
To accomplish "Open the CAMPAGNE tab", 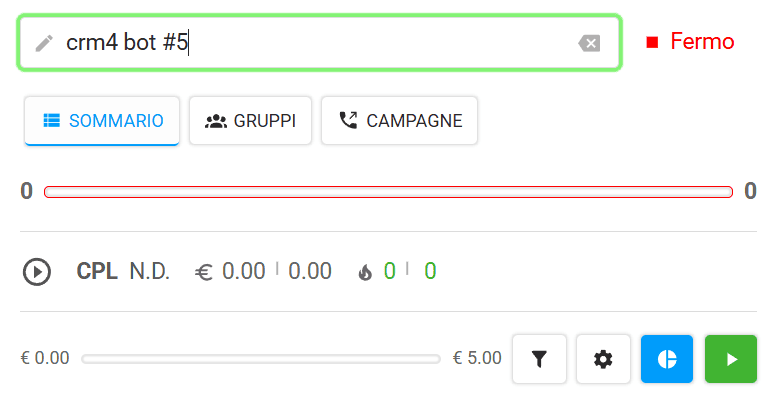I will point(399,121).
